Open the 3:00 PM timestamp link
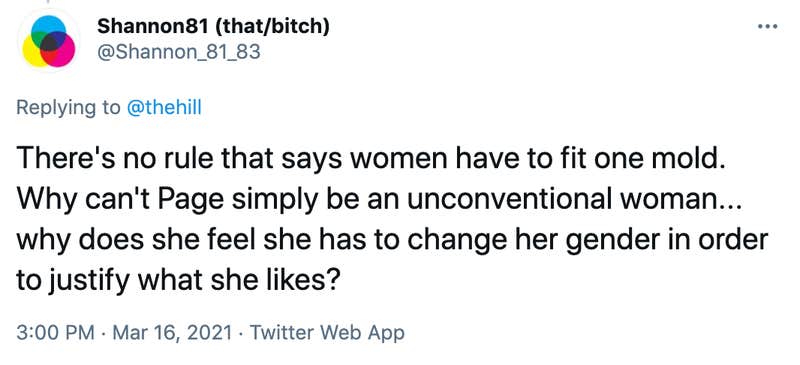 click(x=56, y=333)
